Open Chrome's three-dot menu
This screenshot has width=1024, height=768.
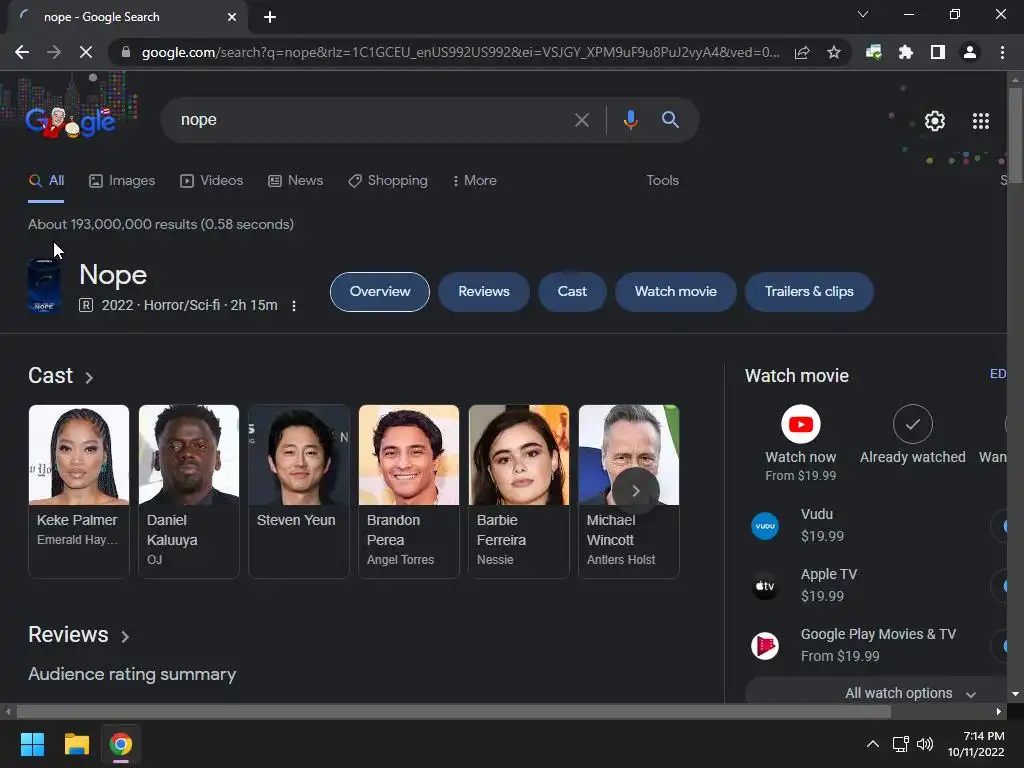[1002, 52]
